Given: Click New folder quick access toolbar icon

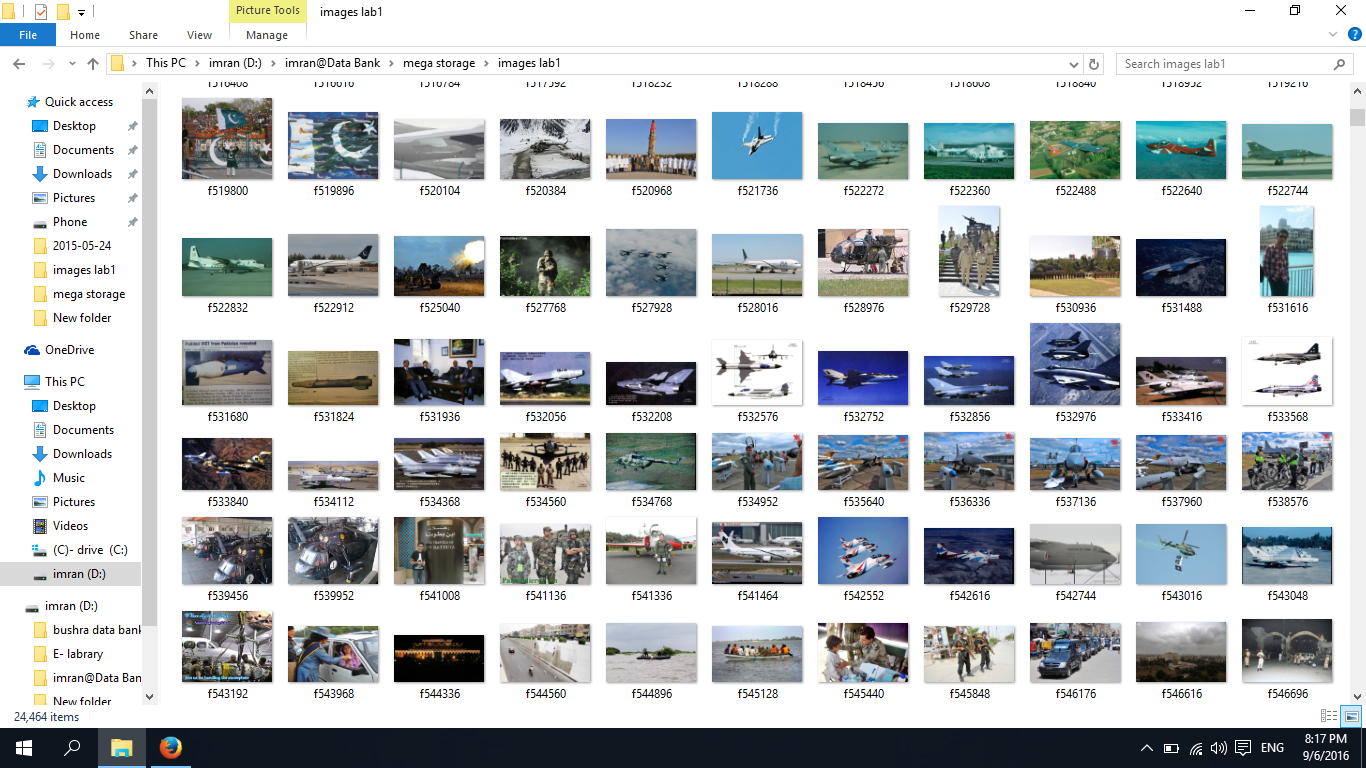Looking at the screenshot, I should point(63,12).
